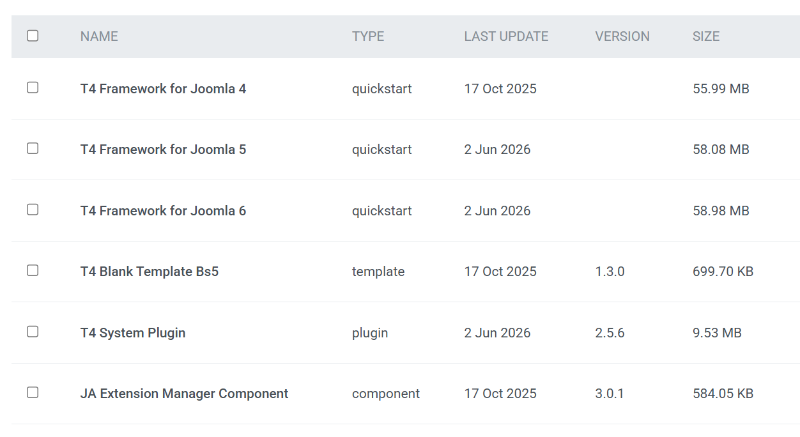Tick the JA Extension Manager Component checkbox
This screenshot has height=437, width=800.
click(x=33, y=393)
